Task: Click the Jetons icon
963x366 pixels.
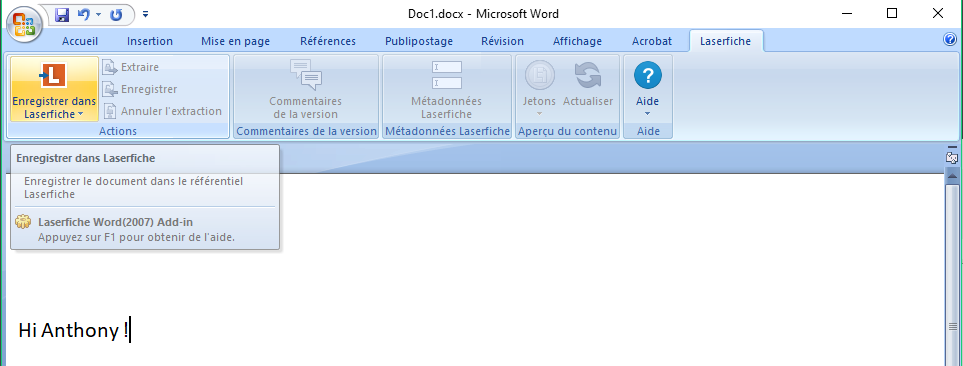Action: tap(539, 76)
